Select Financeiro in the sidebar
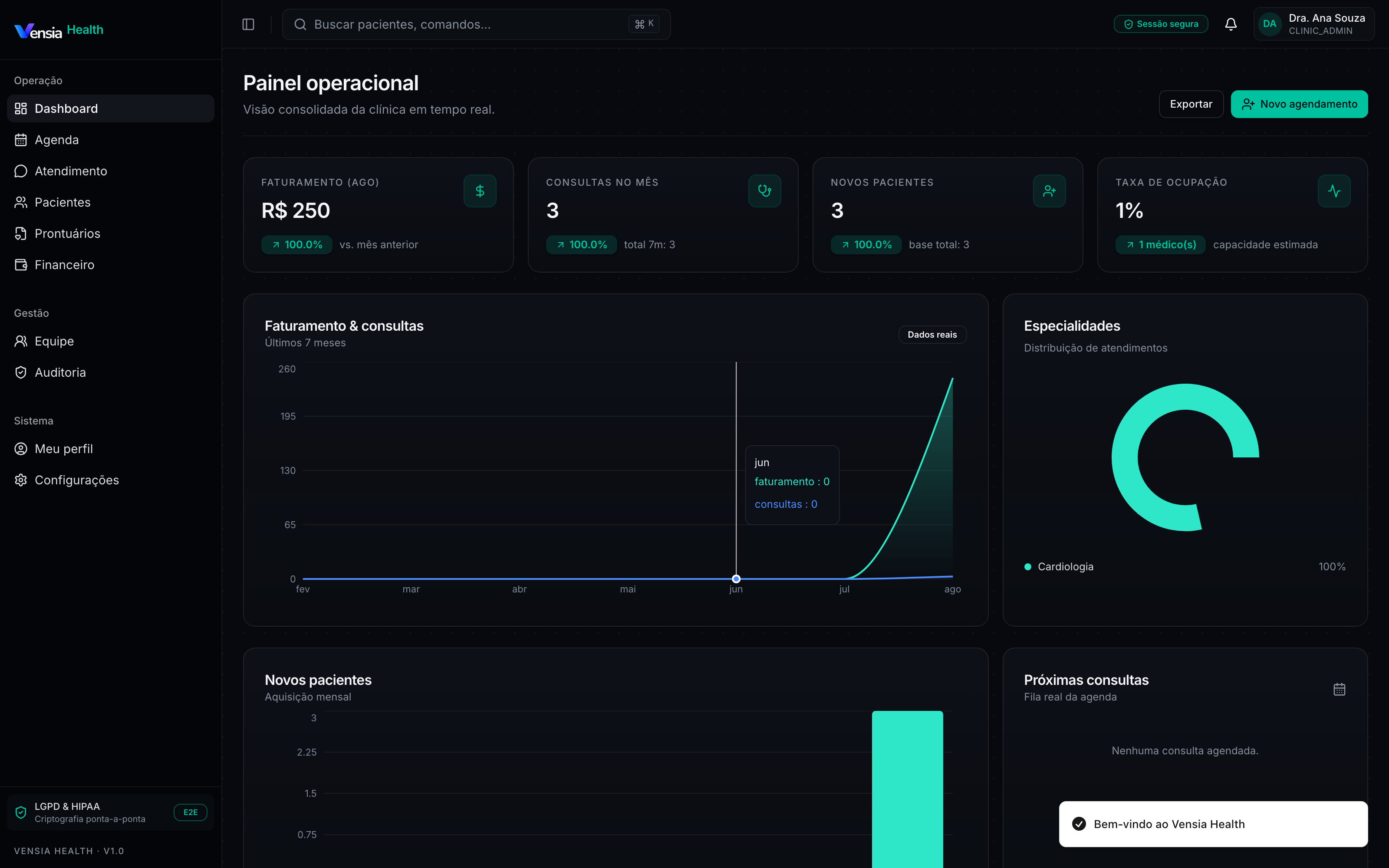1389x868 pixels. coord(111,265)
